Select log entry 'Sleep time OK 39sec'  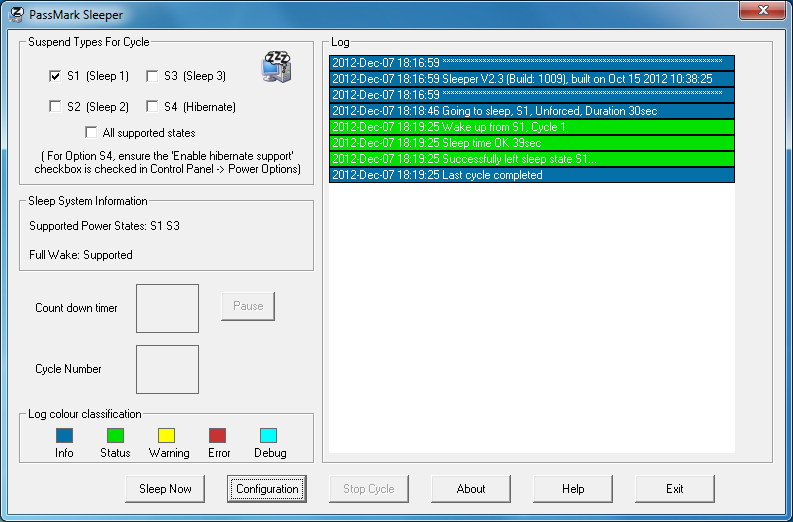pos(532,143)
